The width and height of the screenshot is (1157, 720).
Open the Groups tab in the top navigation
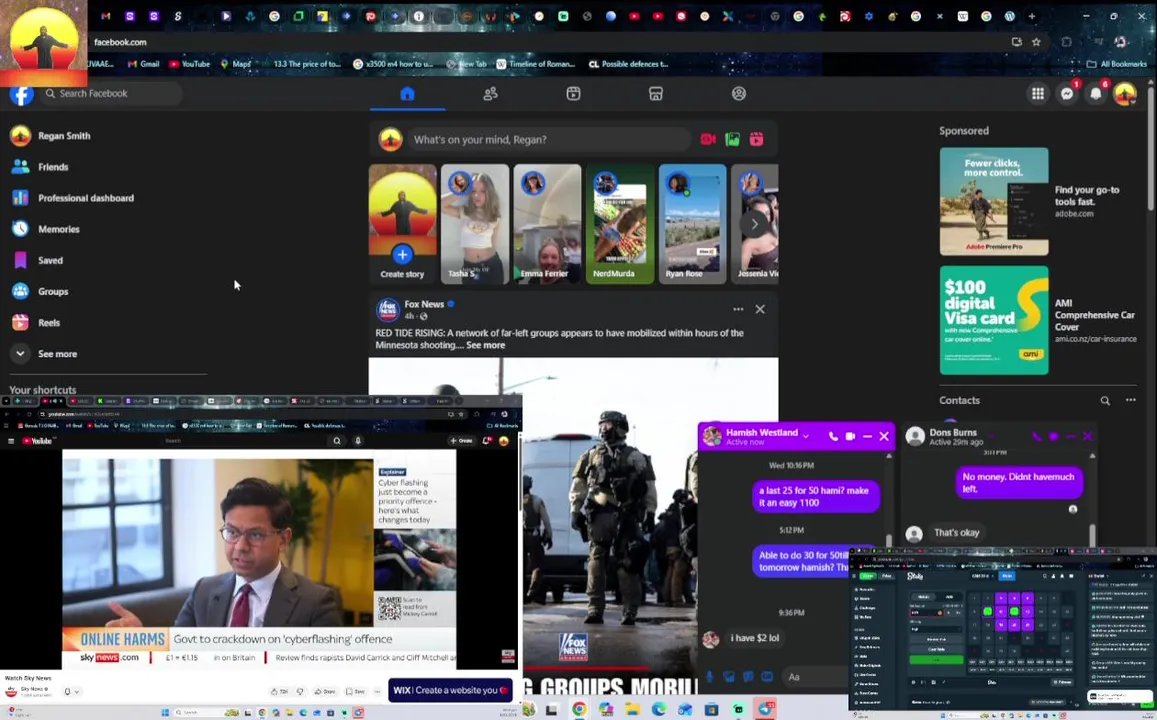point(739,94)
